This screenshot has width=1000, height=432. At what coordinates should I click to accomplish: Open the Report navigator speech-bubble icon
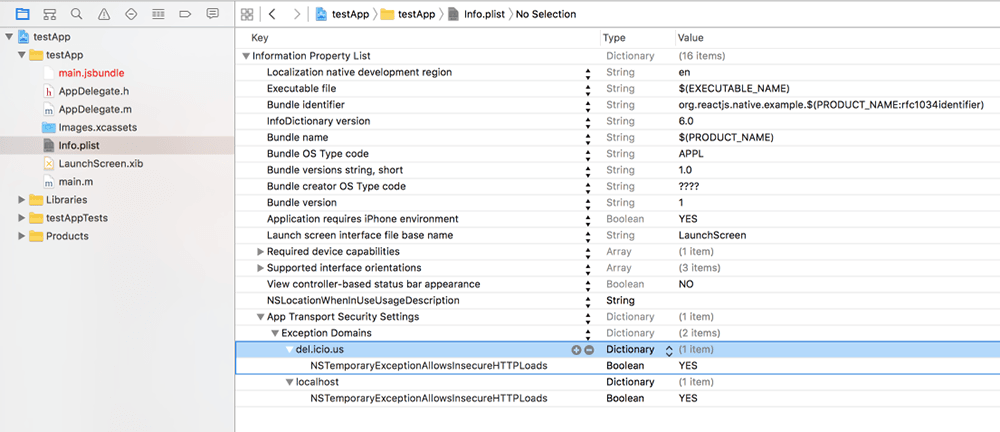click(212, 14)
